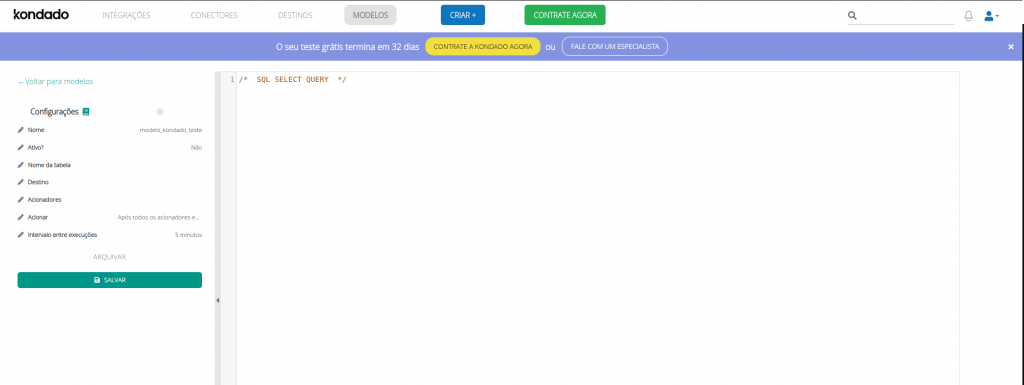
Task: Edit Ativo? using its pencil icon
Action: tap(21, 147)
